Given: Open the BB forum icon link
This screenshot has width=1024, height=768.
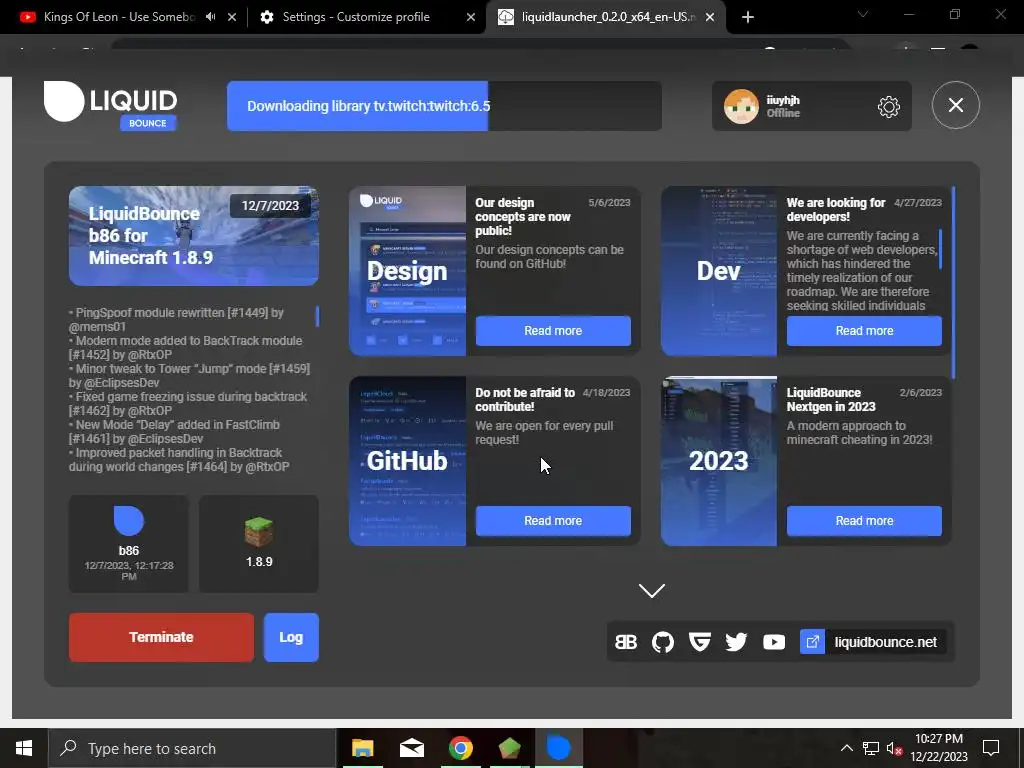Looking at the screenshot, I should (626, 642).
